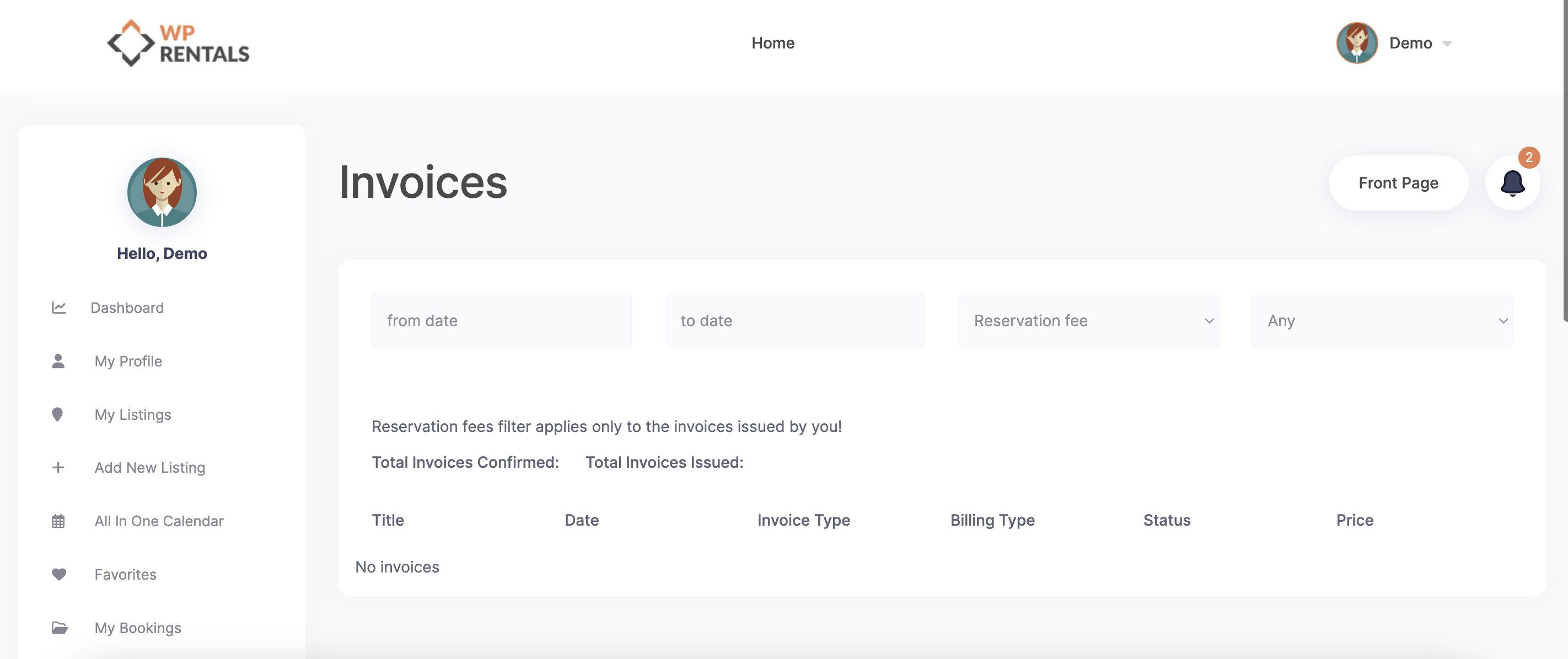Open Dashboard in the sidebar
Image resolution: width=1568 pixels, height=659 pixels.
click(127, 308)
